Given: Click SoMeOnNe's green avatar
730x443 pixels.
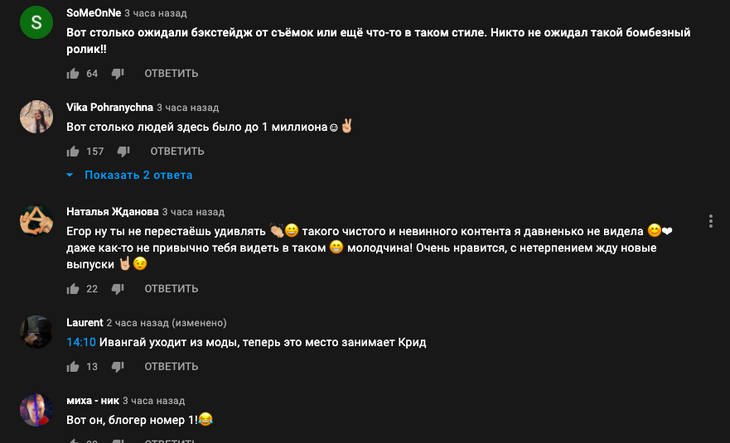Looking at the screenshot, I should pyautogui.click(x=37, y=19).
